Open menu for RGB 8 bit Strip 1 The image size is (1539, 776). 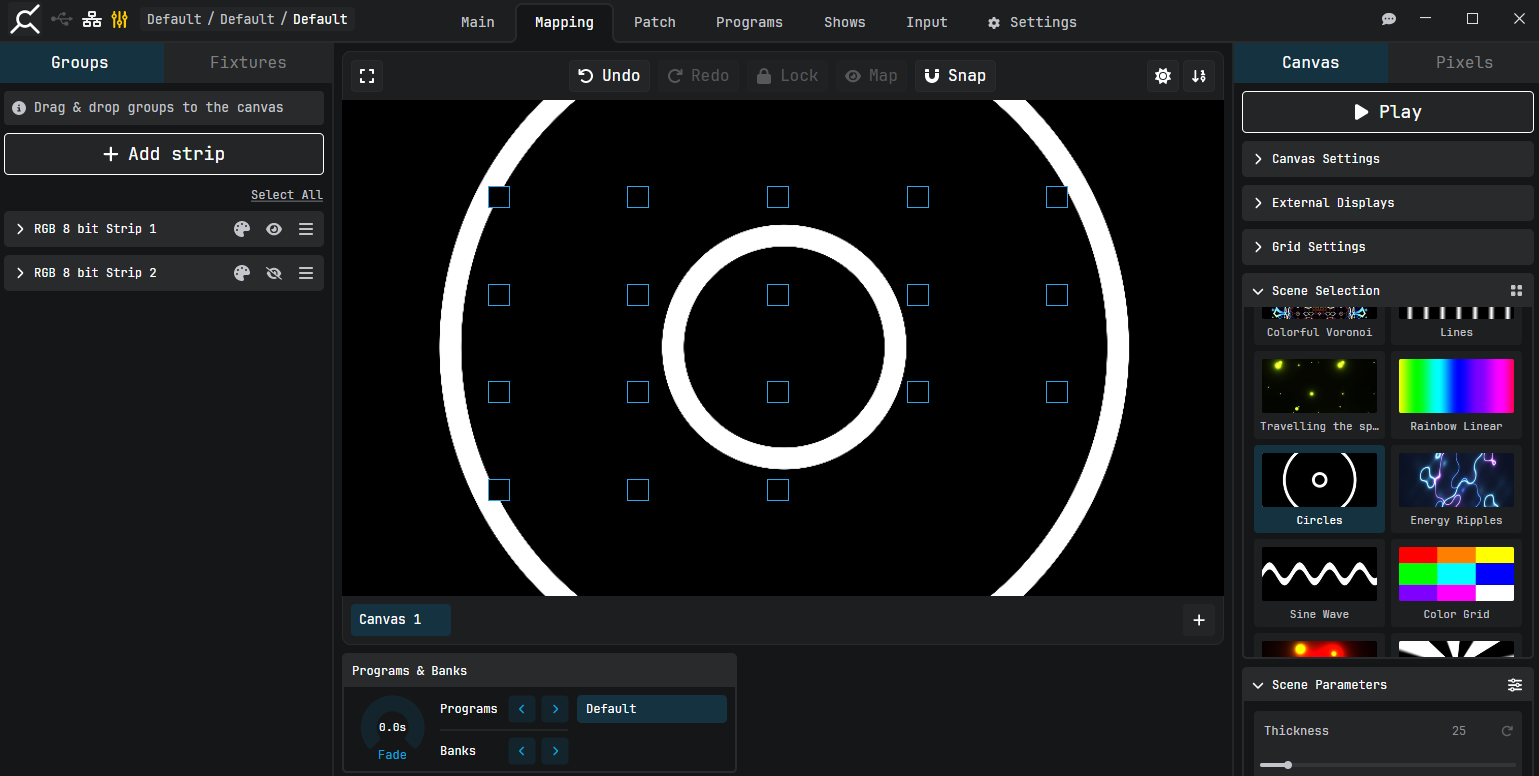[306, 229]
